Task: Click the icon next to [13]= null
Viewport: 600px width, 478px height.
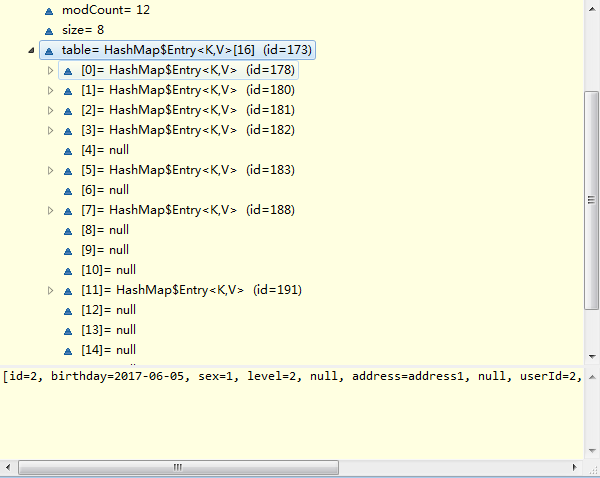Action: pyautogui.click(x=68, y=331)
